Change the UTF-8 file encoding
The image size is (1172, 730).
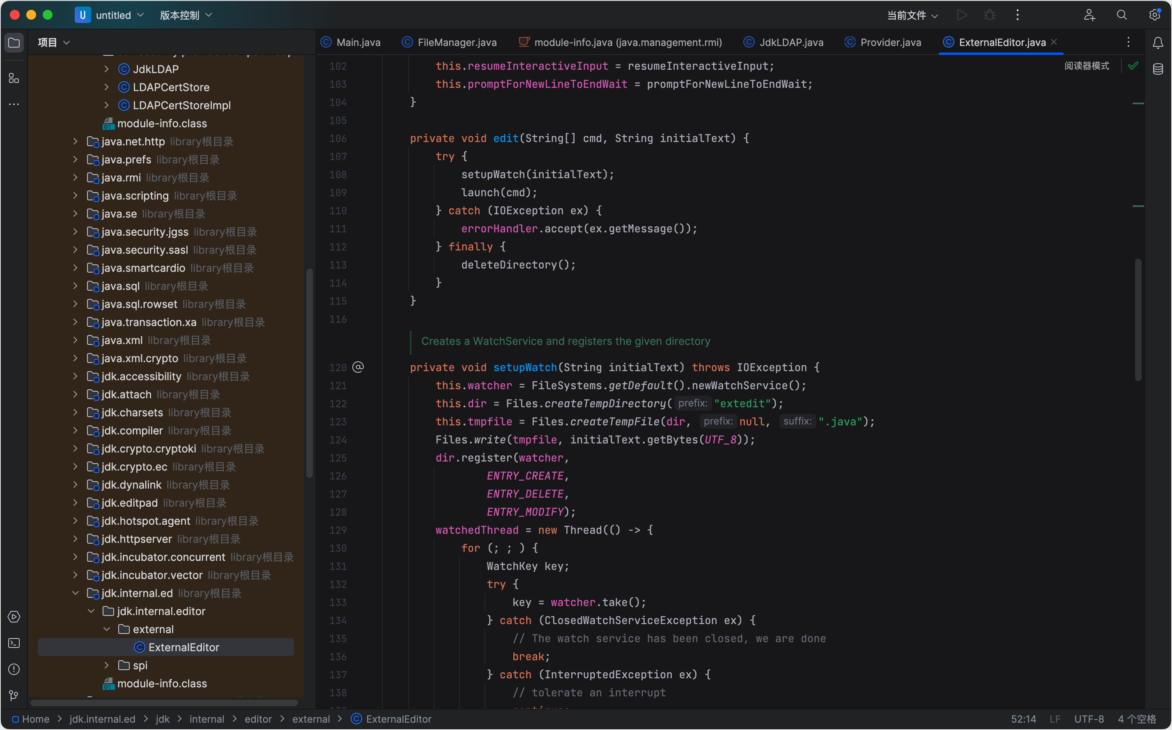pyautogui.click(x=1088, y=719)
